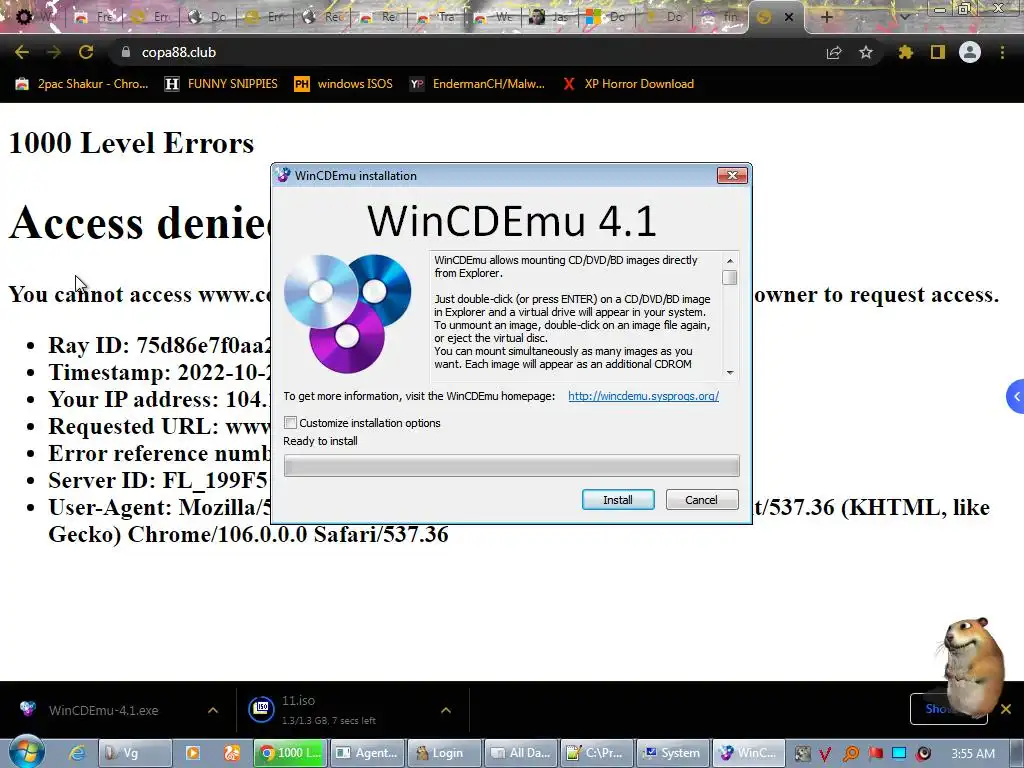
Task: Click the red V tray icon
Action: (x=825, y=754)
